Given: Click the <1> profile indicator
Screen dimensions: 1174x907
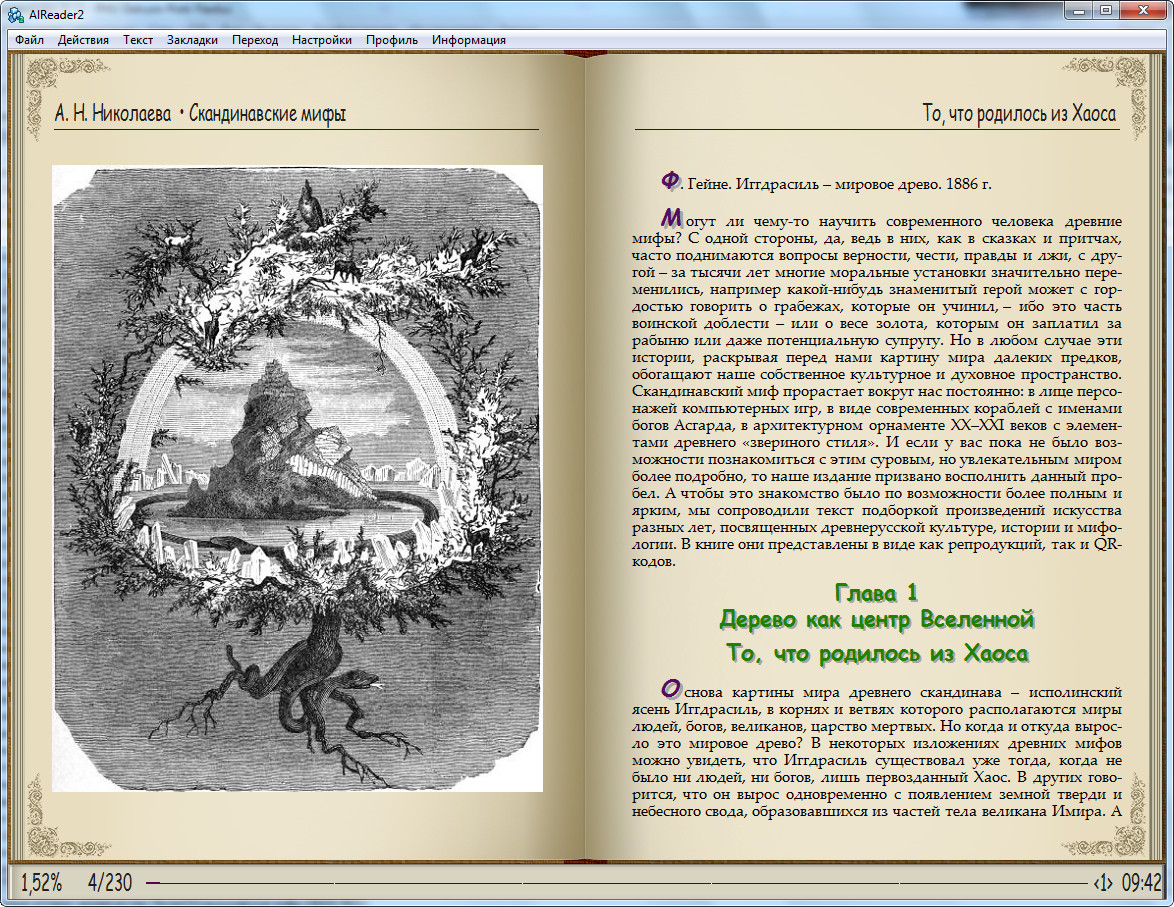Looking at the screenshot, I should 1103,883.
